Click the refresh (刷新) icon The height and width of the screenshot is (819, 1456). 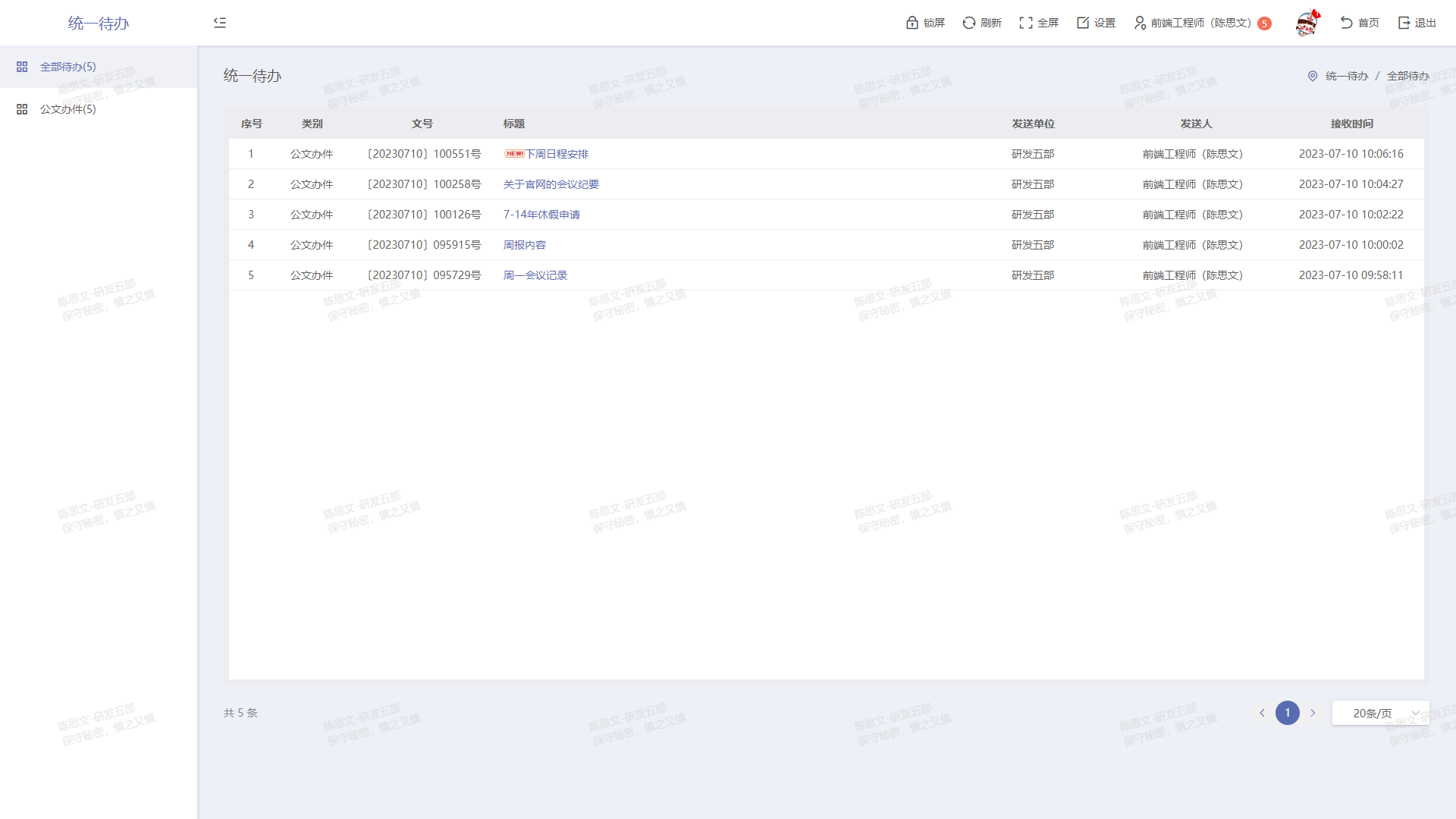[x=969, y=23]
